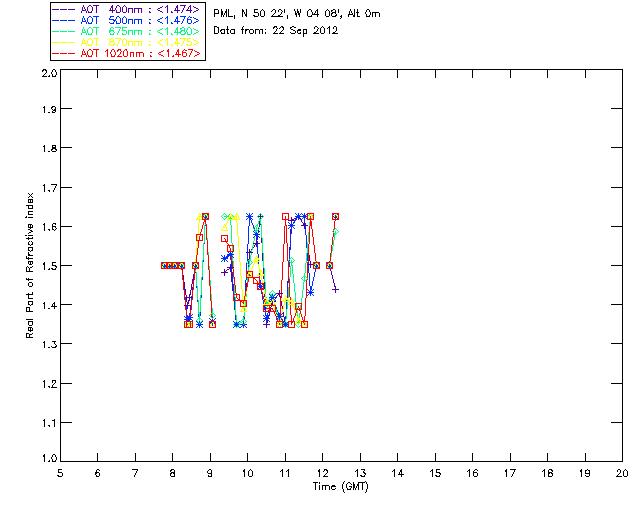Click the 1.7 tick label on y-axis
The width and height of the screenshot is (640, 512).
click(48, 189)
